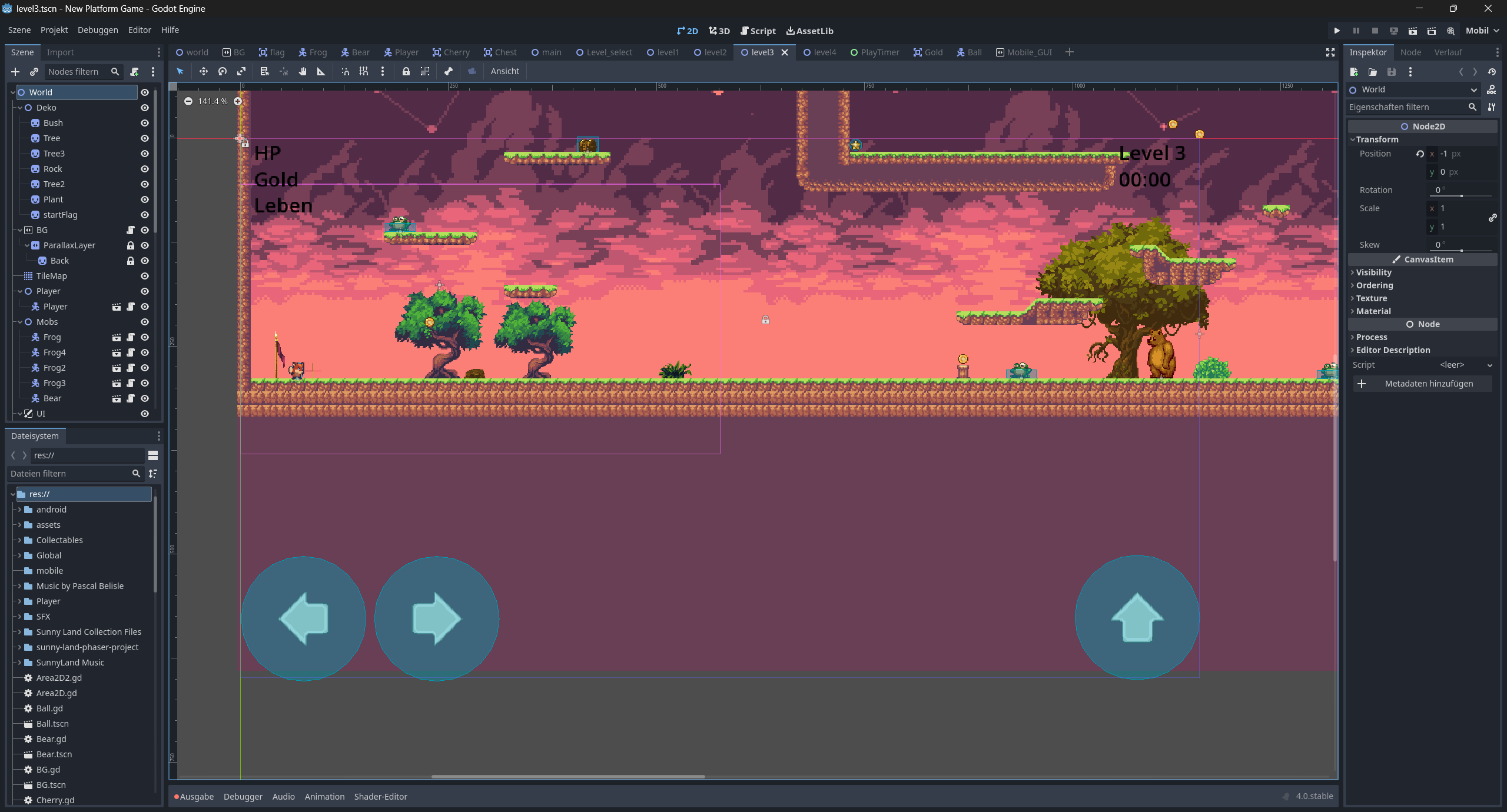
Task: Open the Ansicht view button
Action: click(504, 71)
